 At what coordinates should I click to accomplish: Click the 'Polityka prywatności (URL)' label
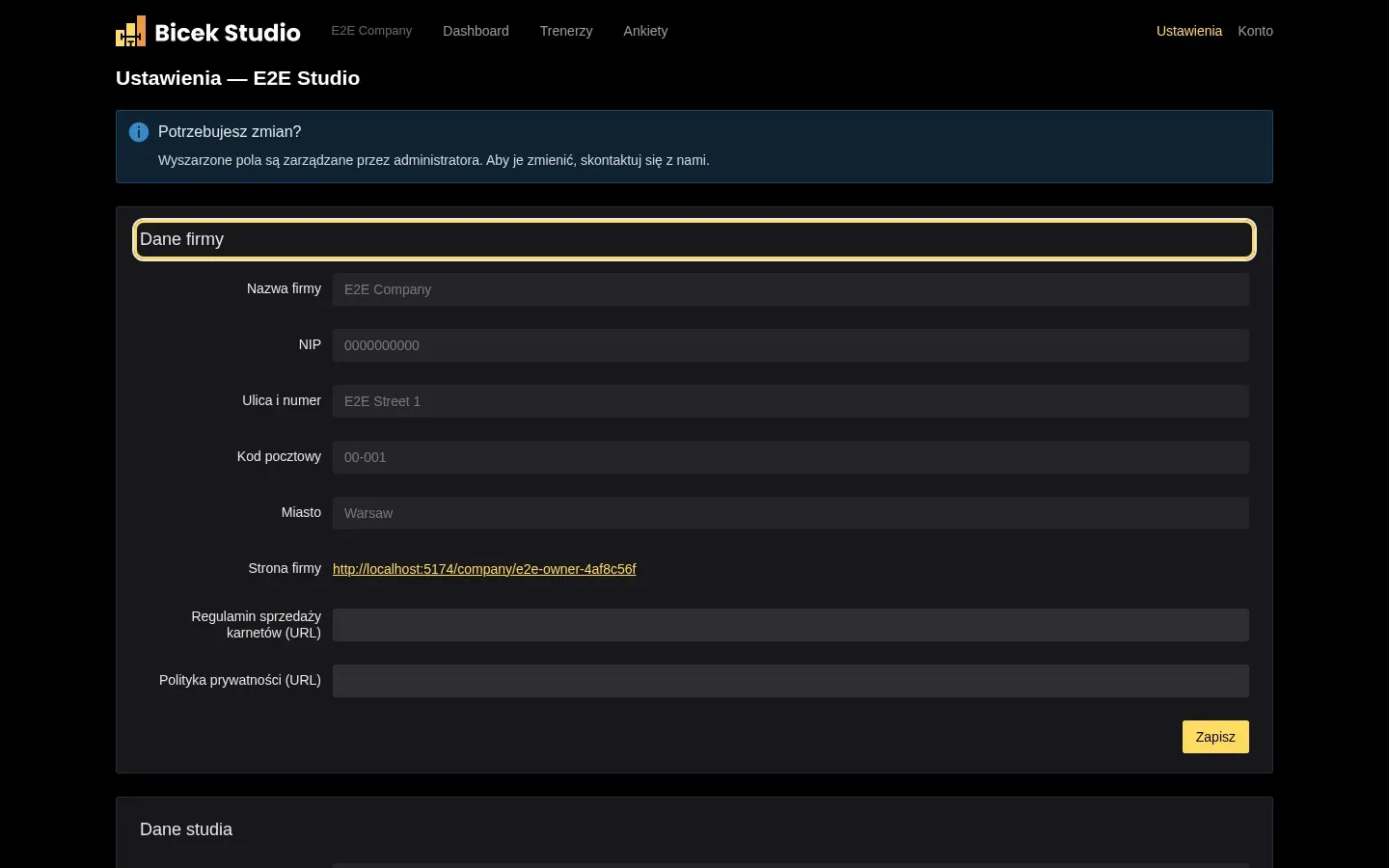(x=240, y=680)
